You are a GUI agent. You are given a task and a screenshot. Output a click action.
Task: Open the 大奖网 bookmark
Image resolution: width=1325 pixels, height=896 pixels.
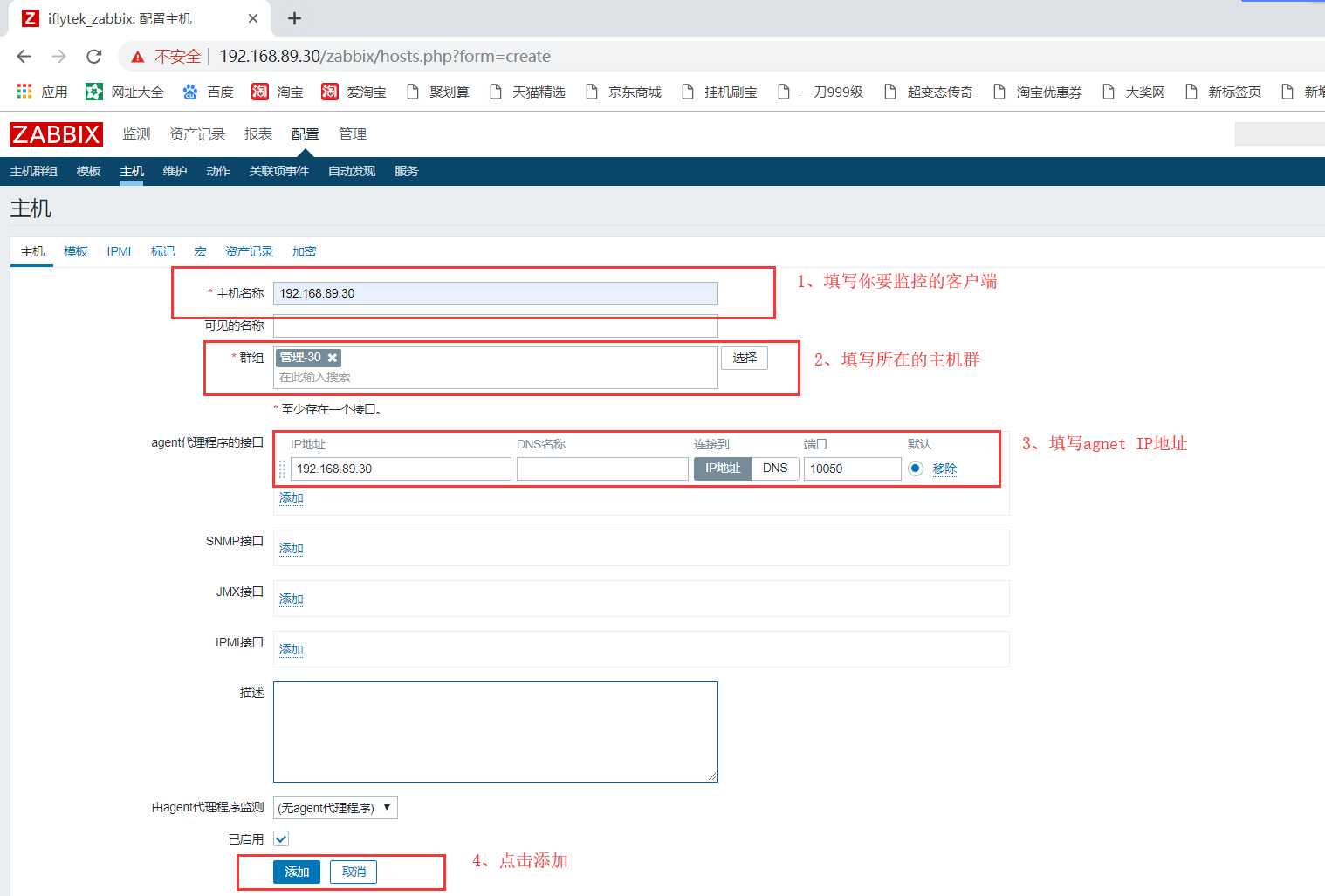[x=1134, y=92]
